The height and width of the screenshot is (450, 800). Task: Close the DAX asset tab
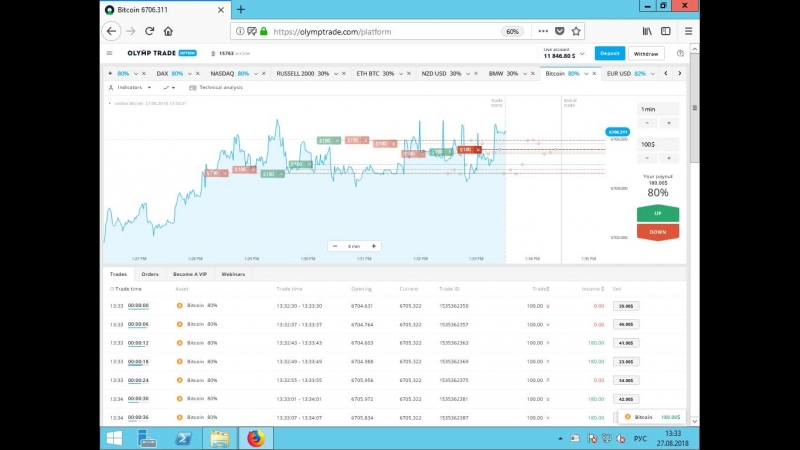[x=198, y=73]
